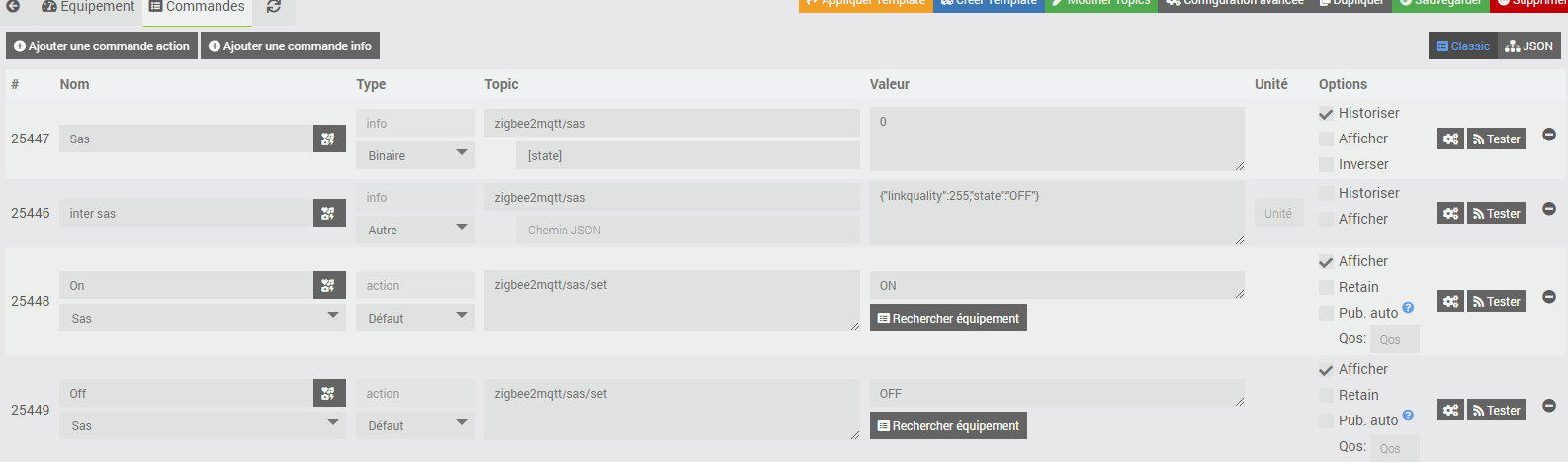Screen dimensions: 1568x462
Task: Open the Equipement tab
Action: 88,7
